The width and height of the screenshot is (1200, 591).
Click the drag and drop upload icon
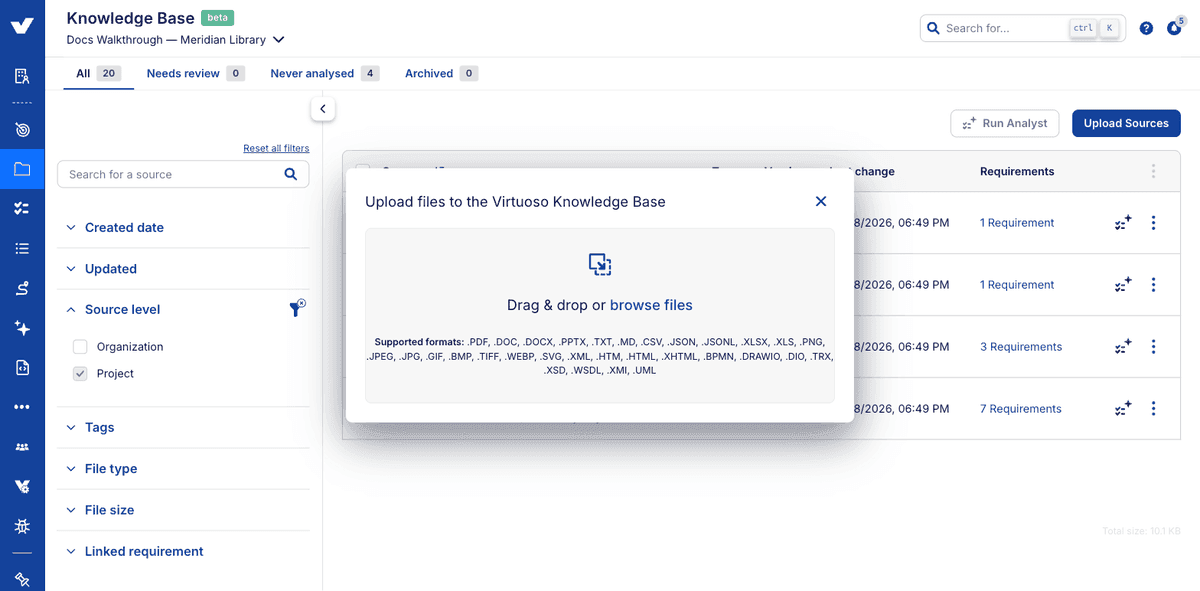point(600,264)
